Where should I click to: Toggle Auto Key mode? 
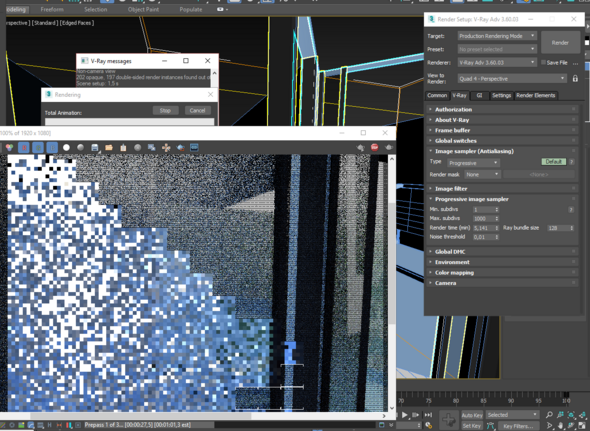click(472, 415)
